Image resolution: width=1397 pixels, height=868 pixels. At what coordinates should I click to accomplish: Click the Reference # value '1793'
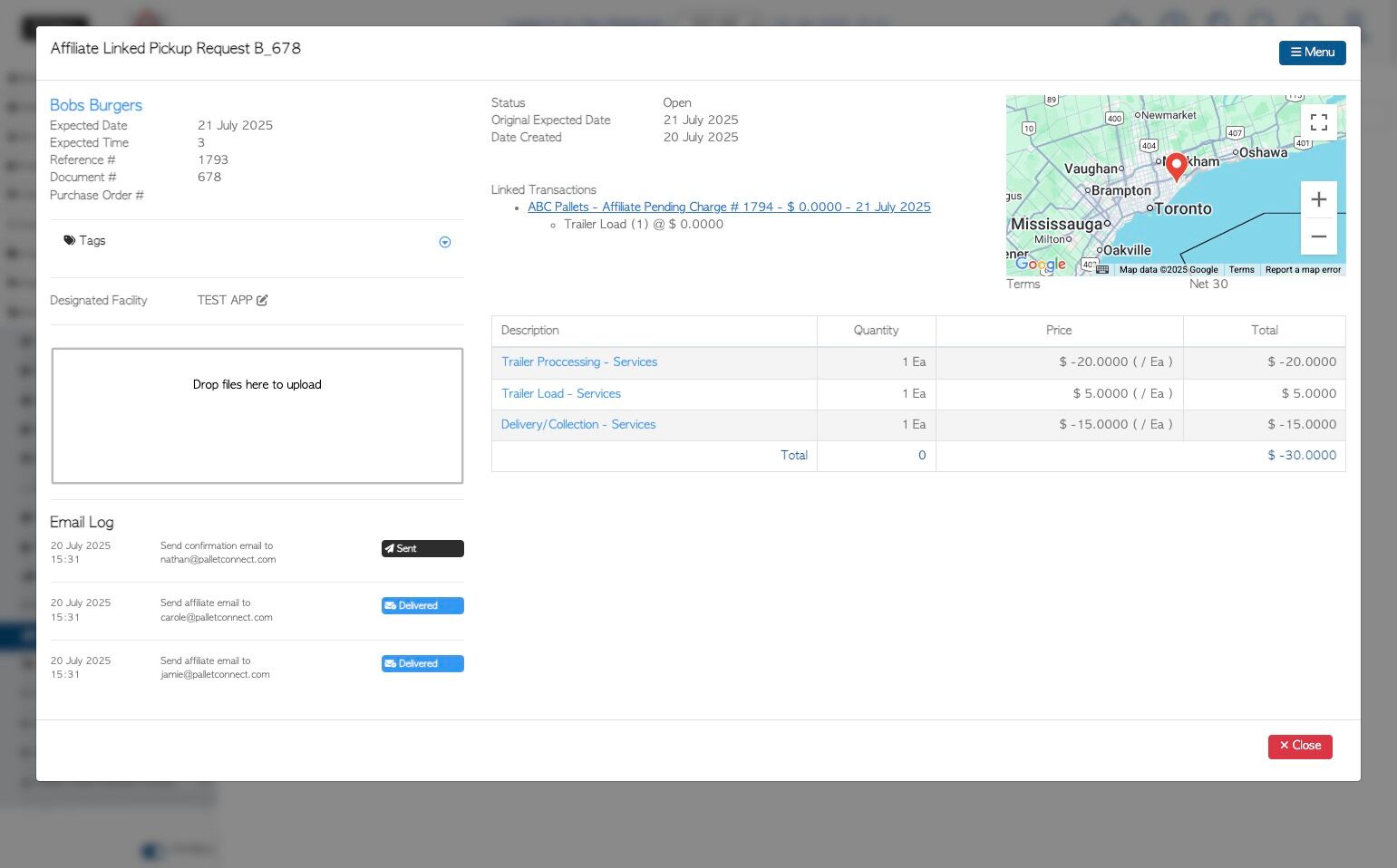click(x=213, y=159)
